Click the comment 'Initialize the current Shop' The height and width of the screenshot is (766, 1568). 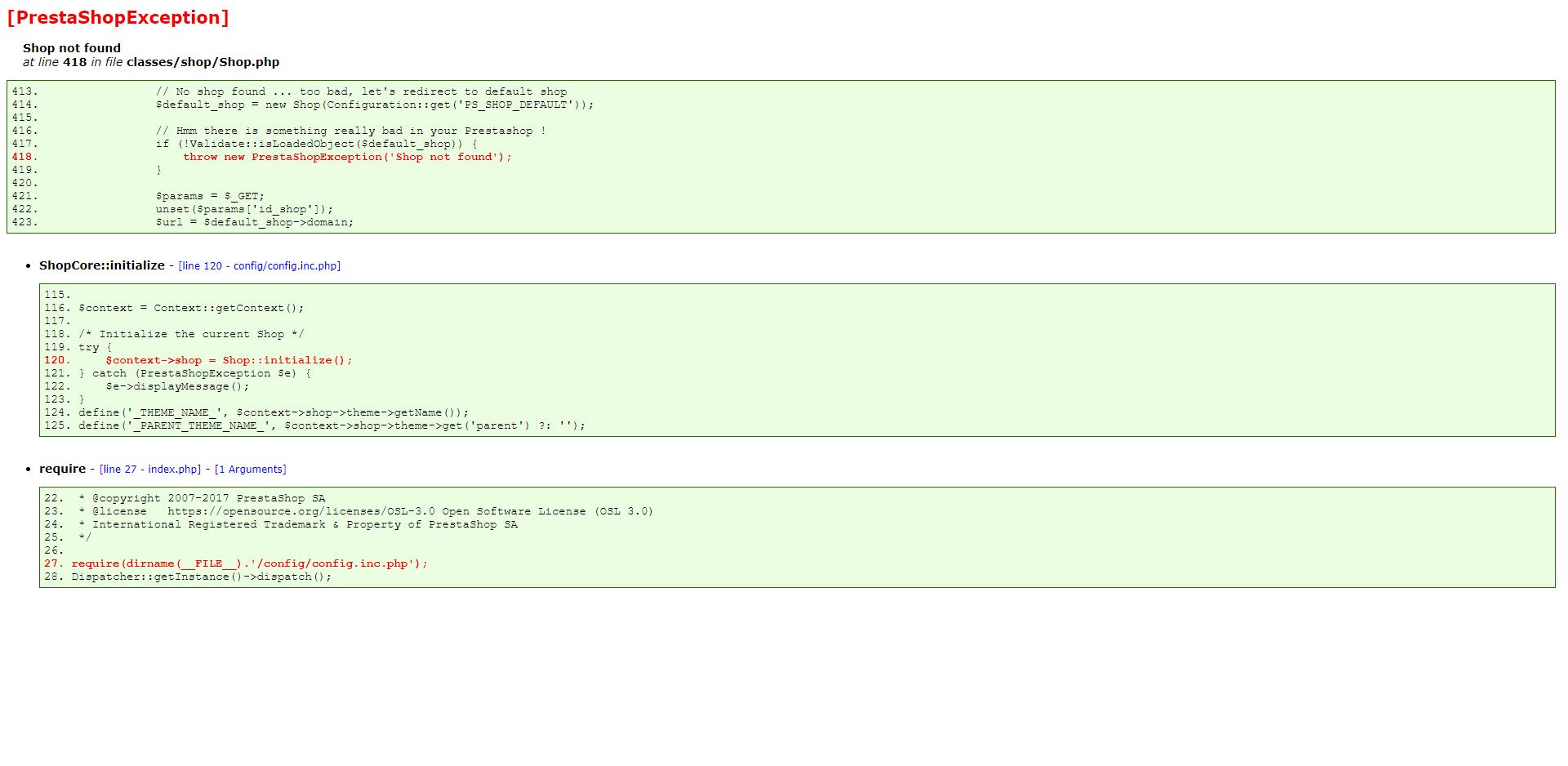tap(191, 334)
